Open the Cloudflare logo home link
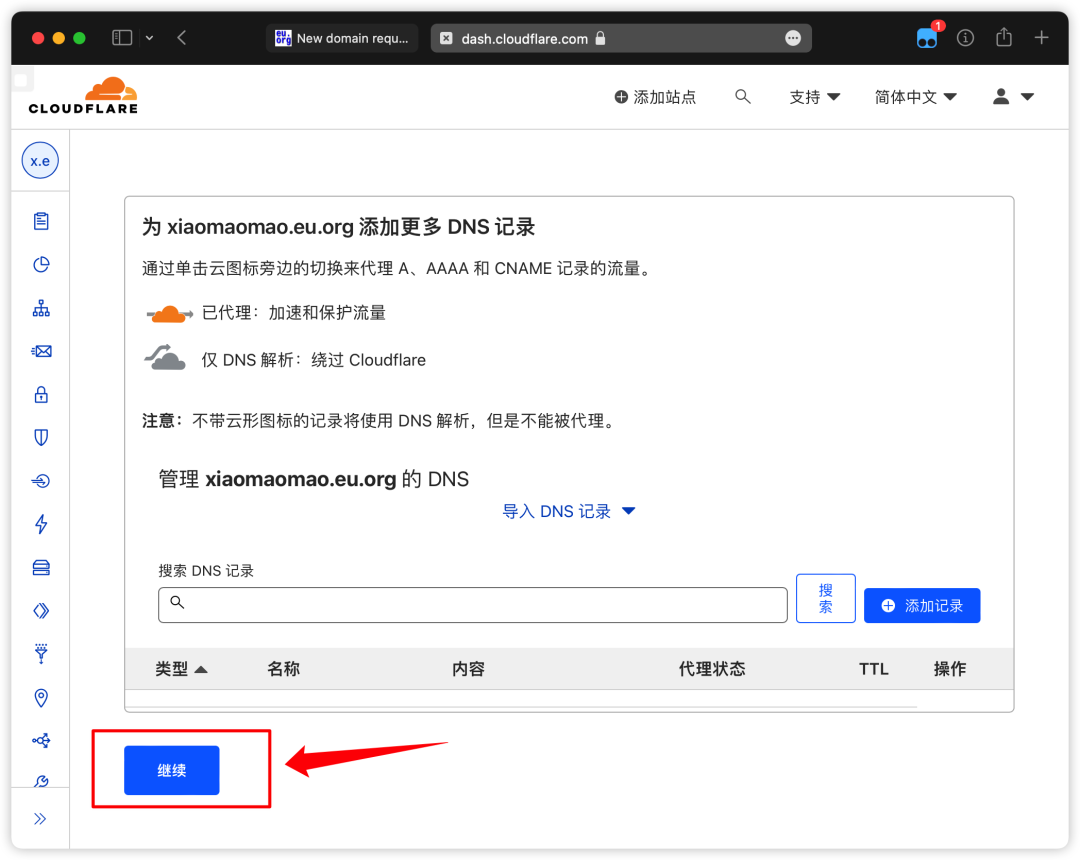This screenshot has width=1080, height=860. coord(83,96)
